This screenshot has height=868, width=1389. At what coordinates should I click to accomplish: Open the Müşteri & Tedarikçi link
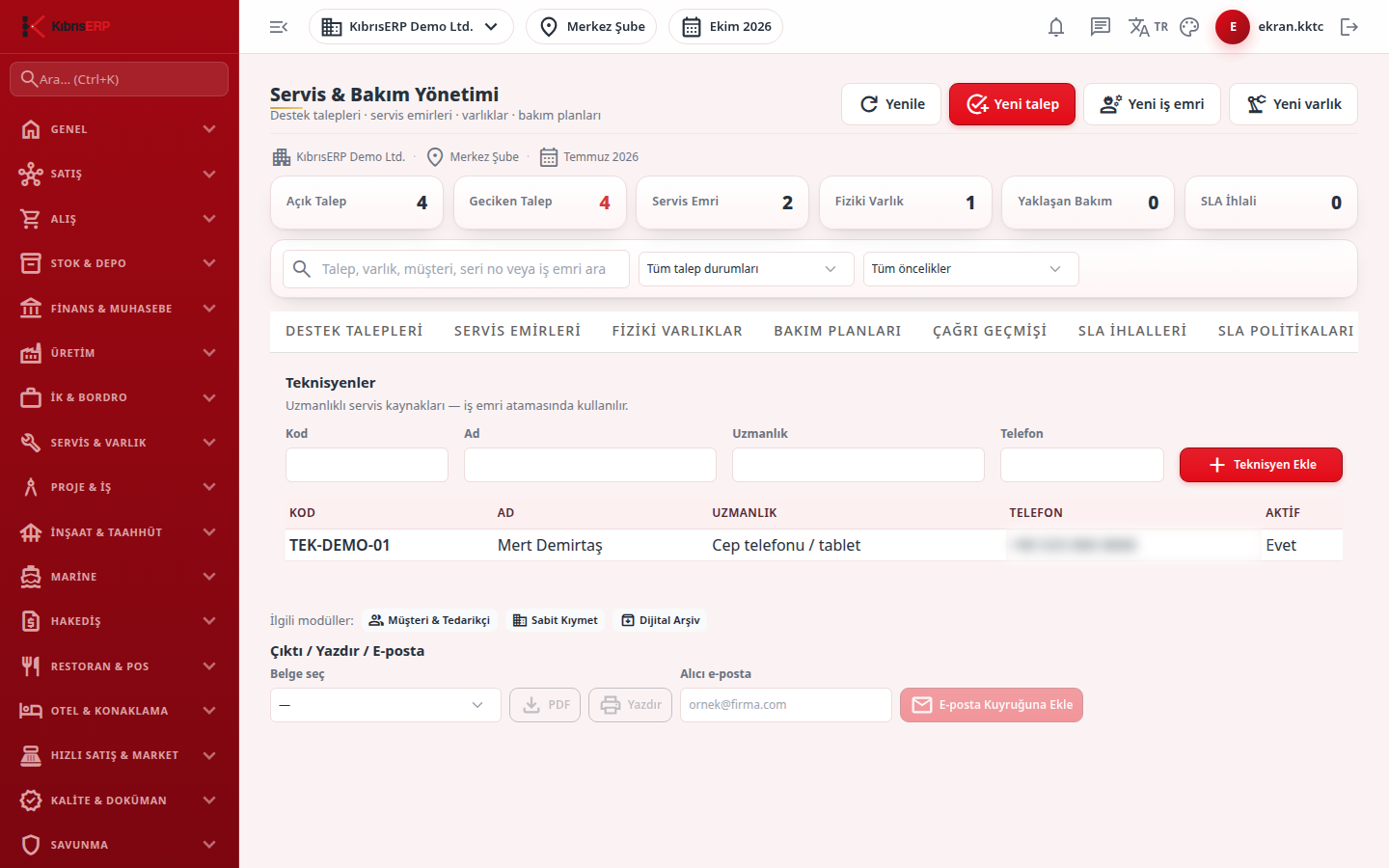coord(429,620)
